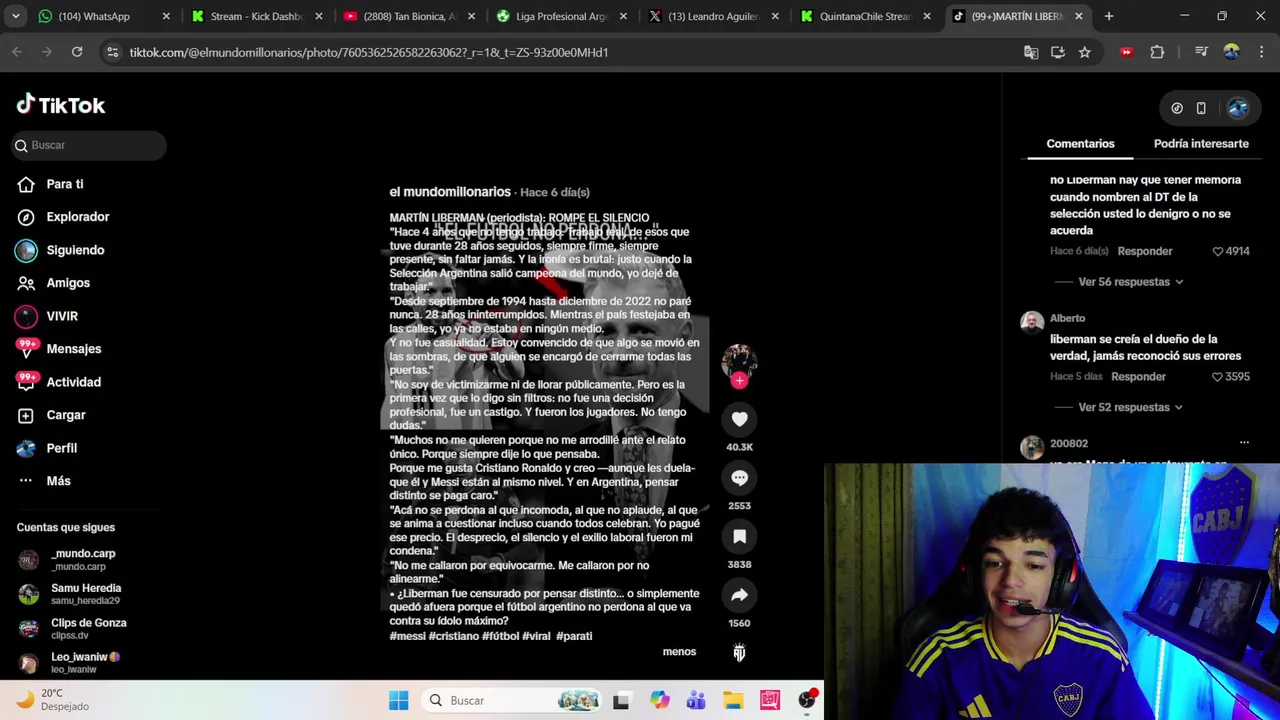Open followed account _mundo.carp
The image size is (1280, 720).
[83, 559]
